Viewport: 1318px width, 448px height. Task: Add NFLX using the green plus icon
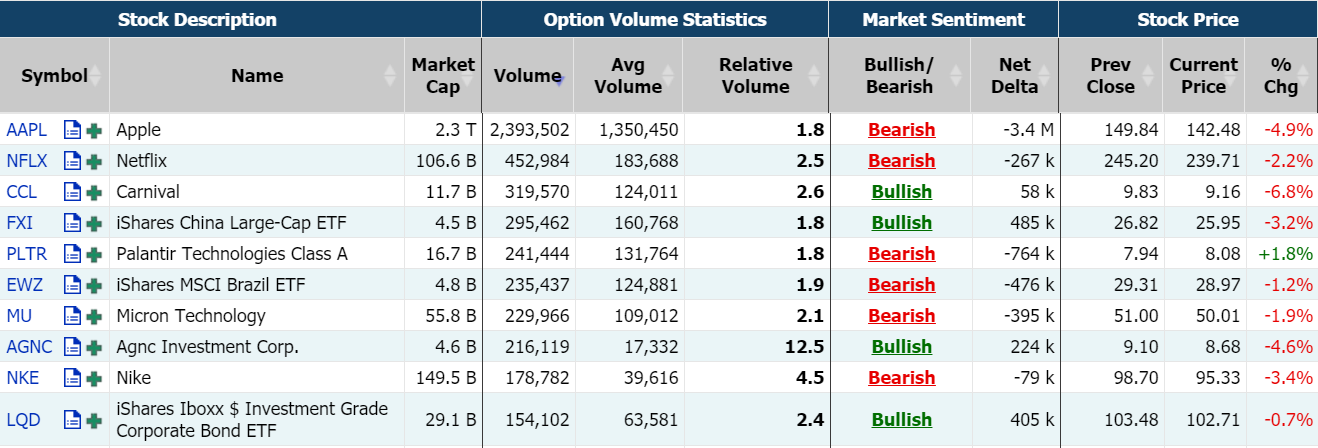point(94,161)
